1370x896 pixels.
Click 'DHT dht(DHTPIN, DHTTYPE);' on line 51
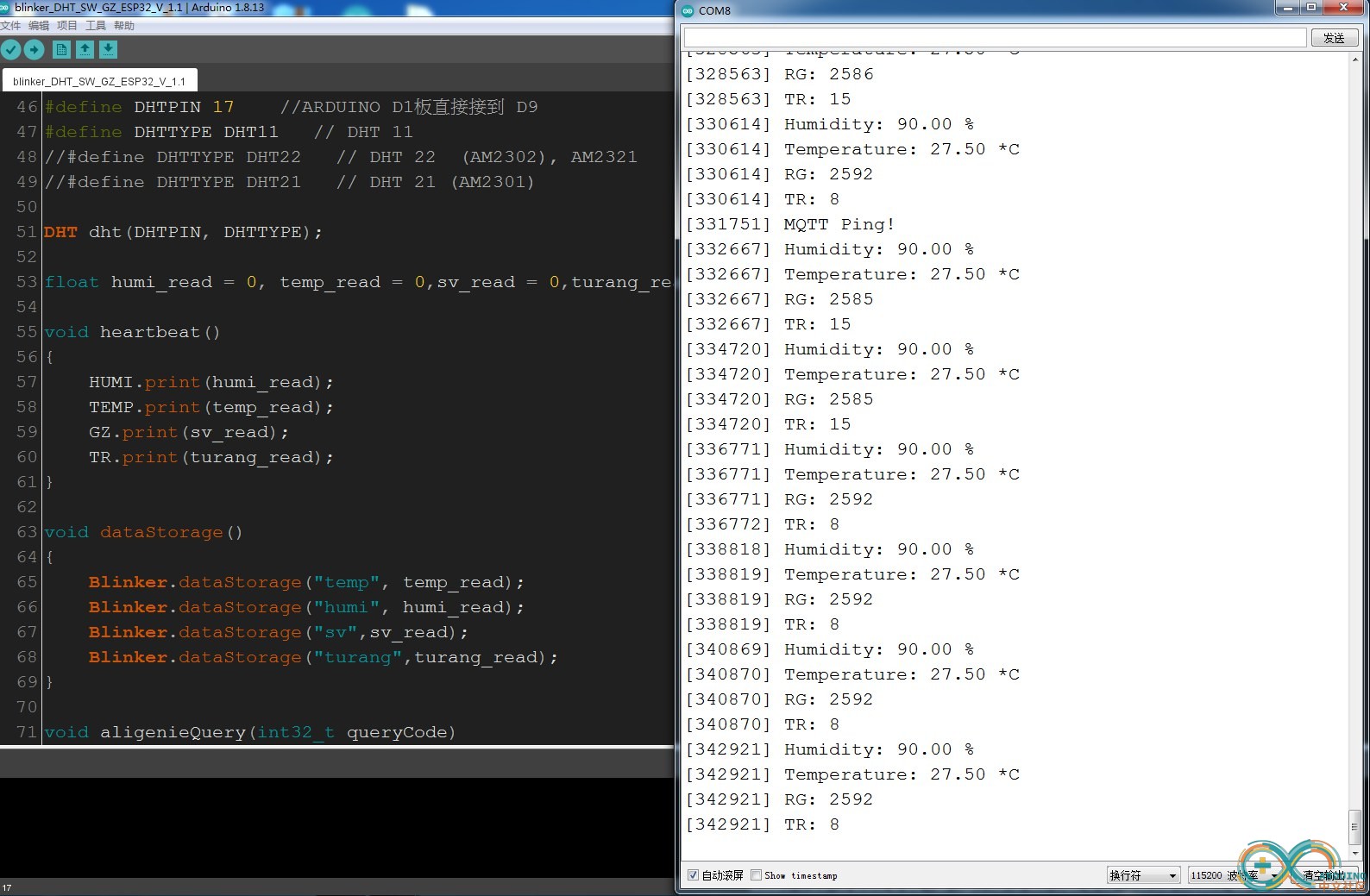pos(183,232)
